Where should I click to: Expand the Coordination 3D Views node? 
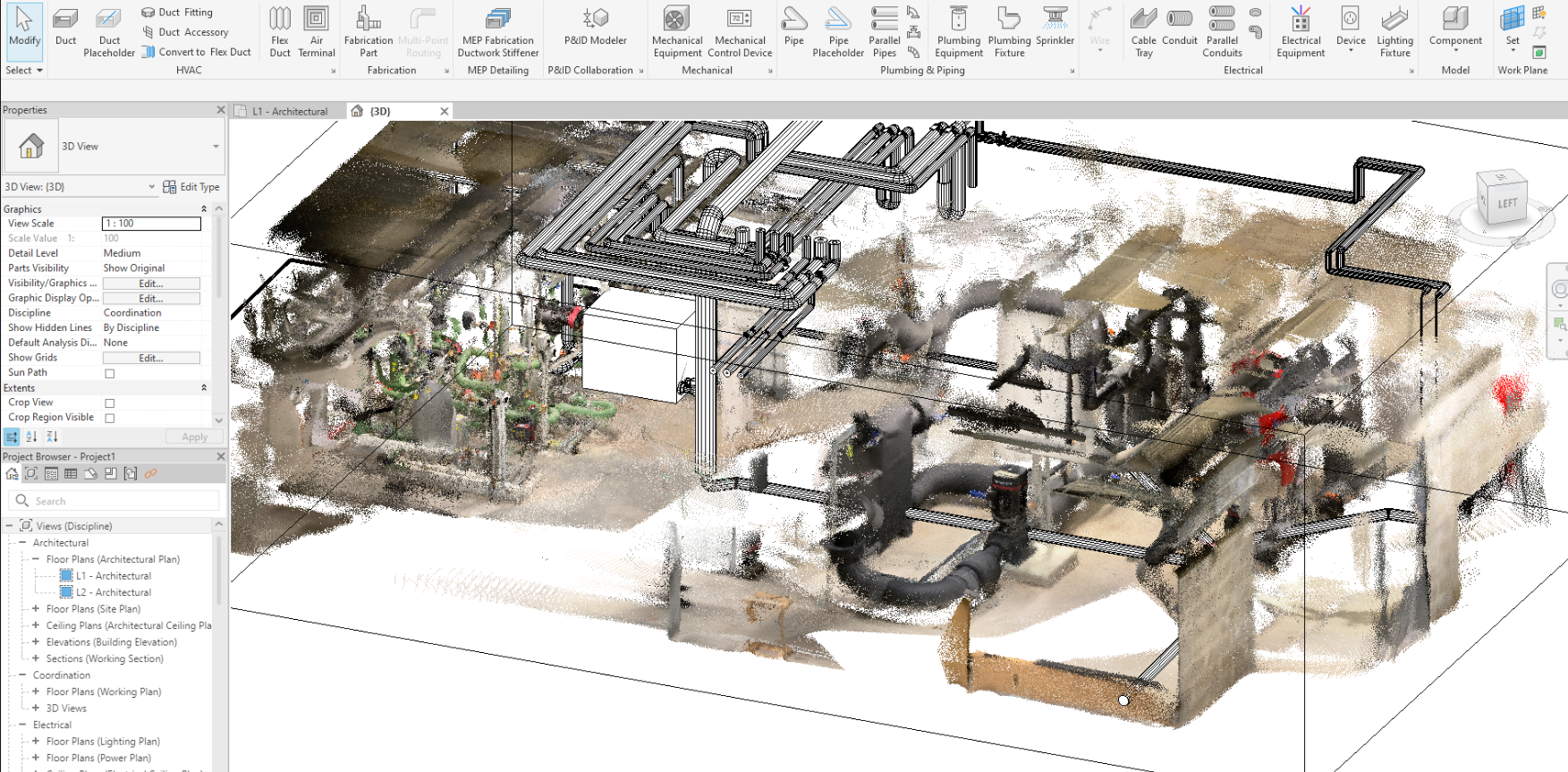36,708
